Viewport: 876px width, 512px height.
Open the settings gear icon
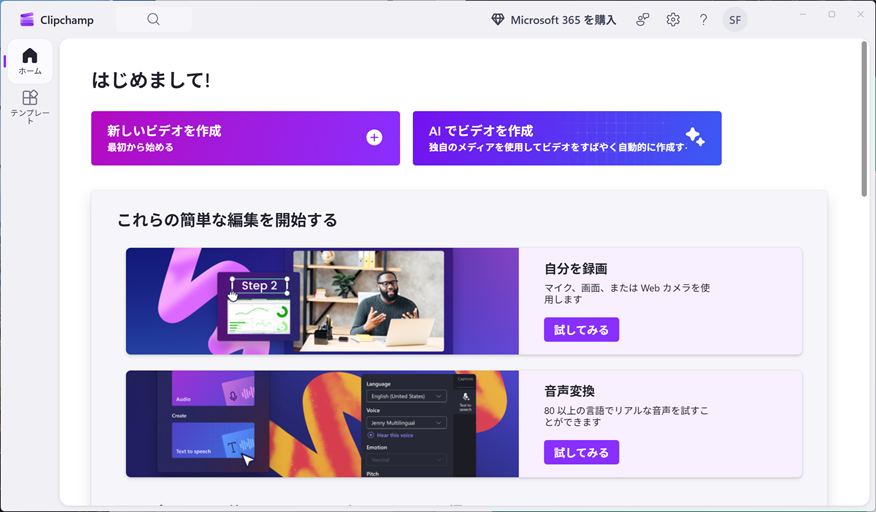click(673, 20)
